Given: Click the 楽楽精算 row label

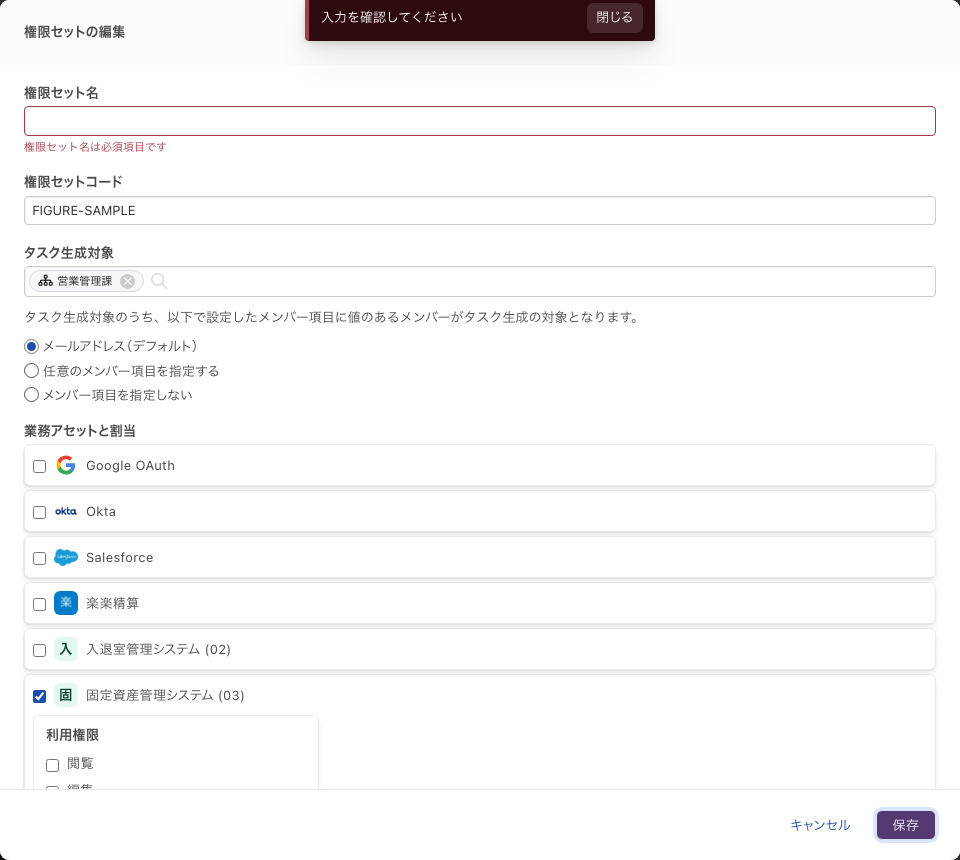Looking at the screenshot, I should [x=113, y=604].
